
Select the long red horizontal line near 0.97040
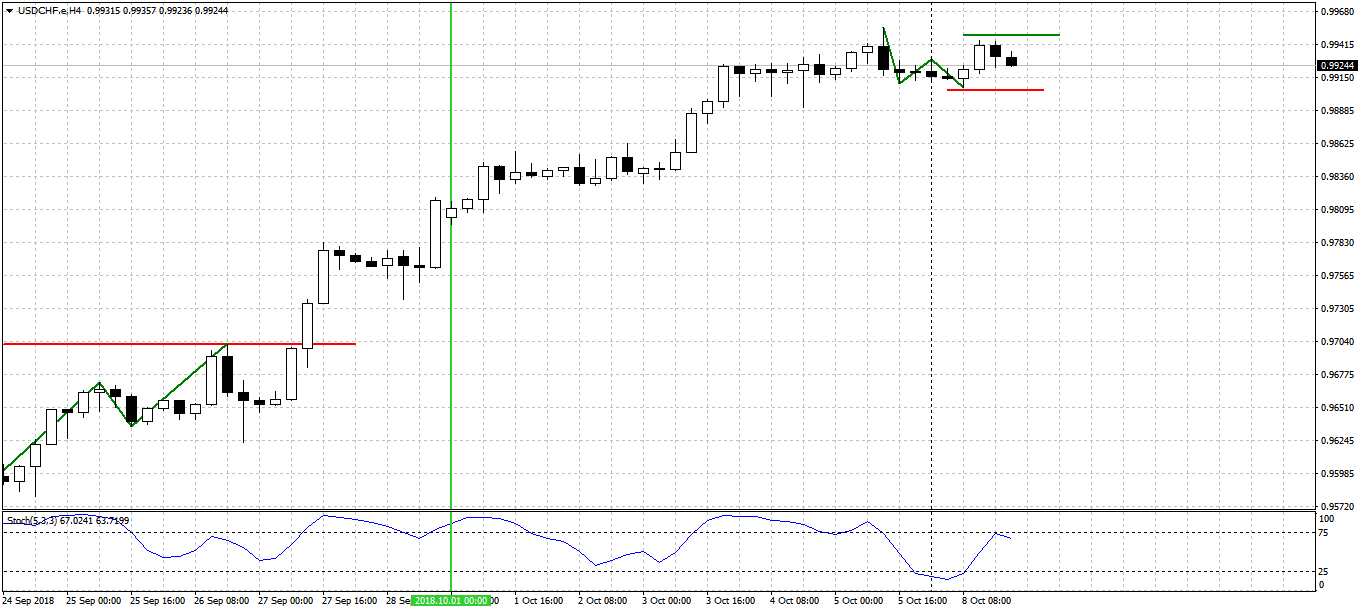tap(180, 344)
